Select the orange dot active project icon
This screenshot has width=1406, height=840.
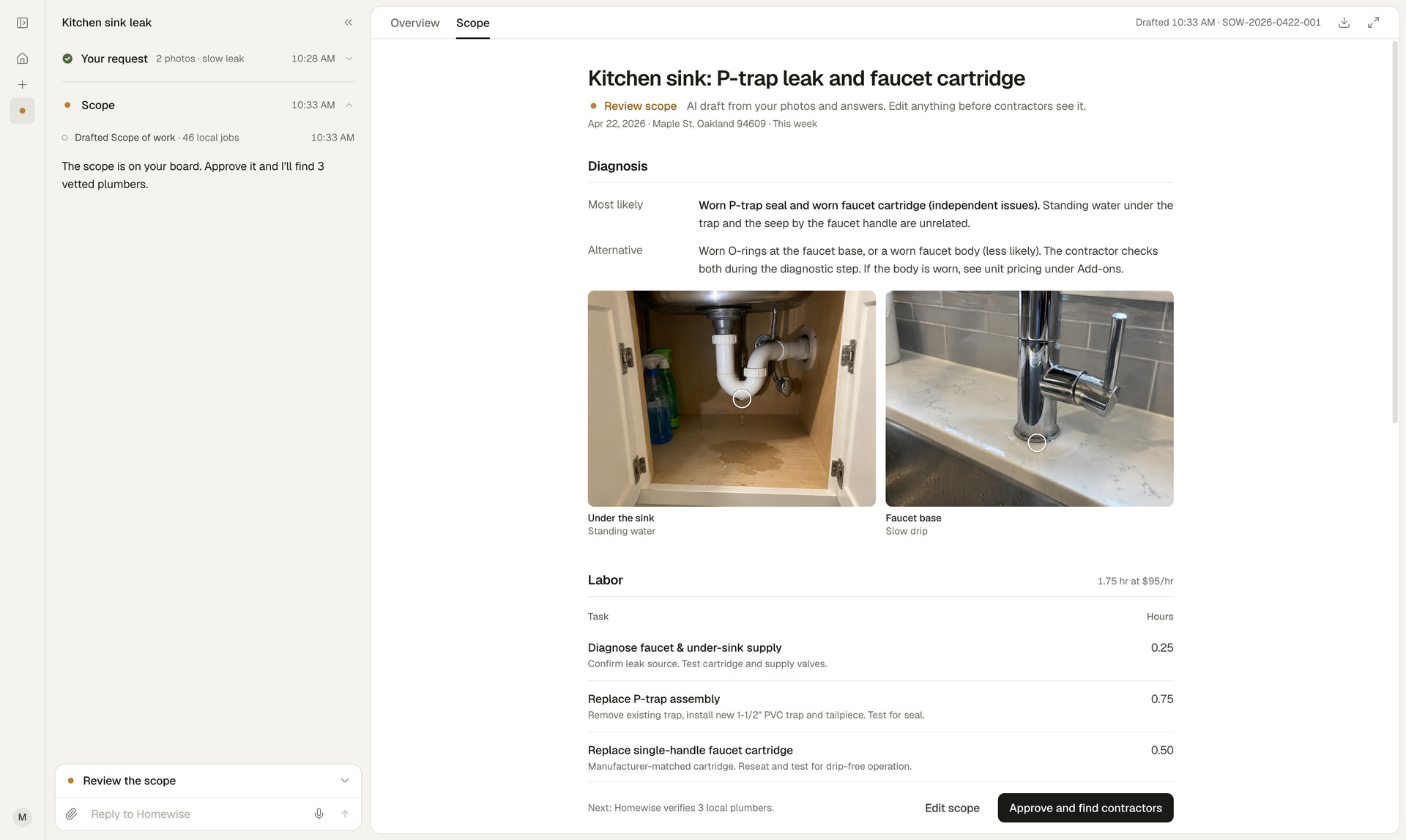tap(22, 111)
